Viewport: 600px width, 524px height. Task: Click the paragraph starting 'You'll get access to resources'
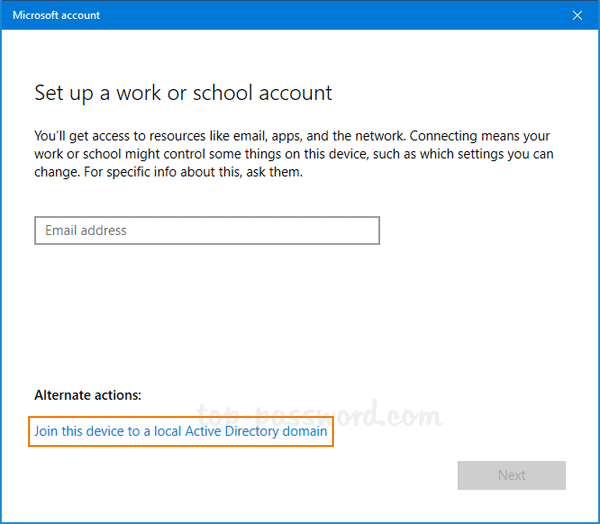click(x=294, y=154)
